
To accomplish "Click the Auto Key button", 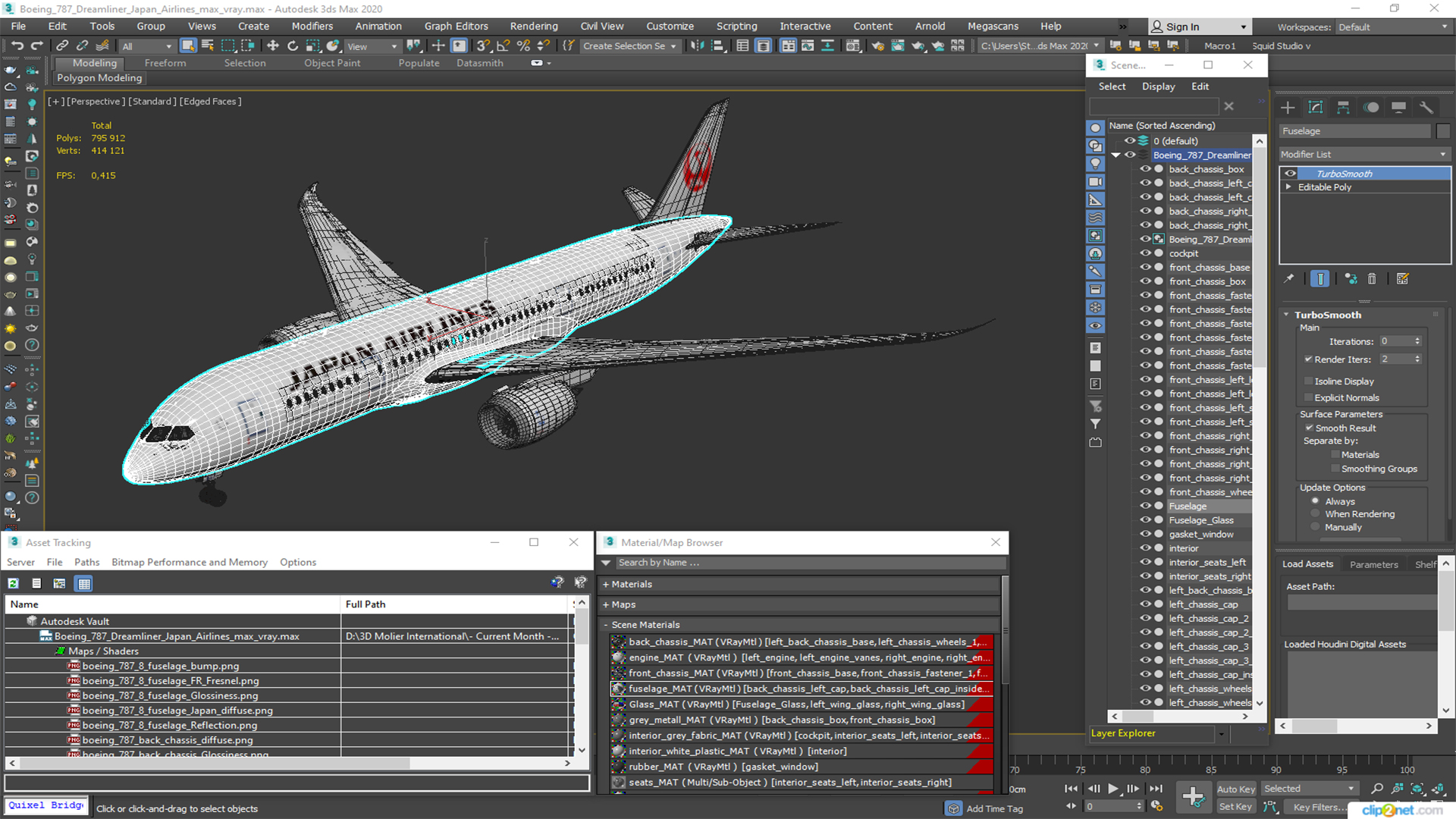I will tap(1236, 789).
